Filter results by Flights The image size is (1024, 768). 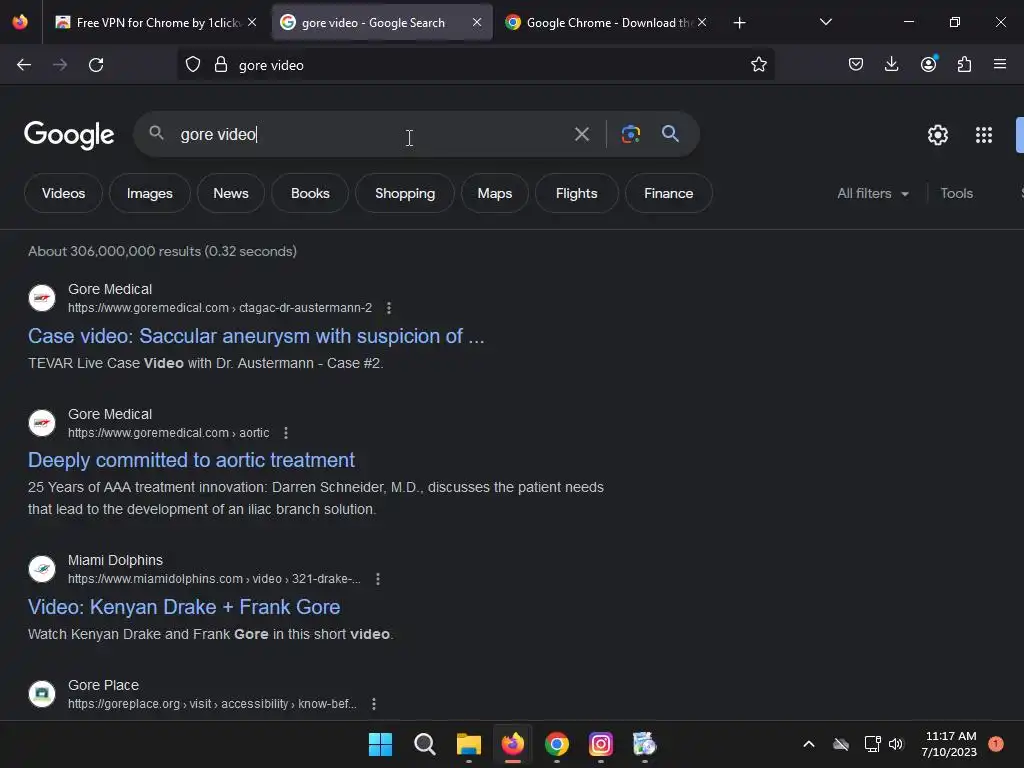click(x=577, y=193)
